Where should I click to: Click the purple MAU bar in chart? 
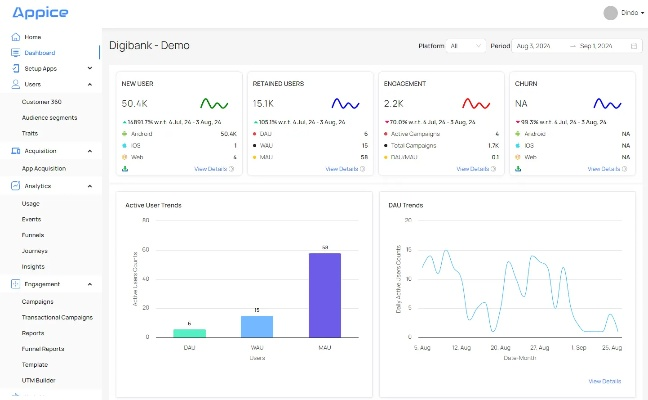click(x=325, y=294)
